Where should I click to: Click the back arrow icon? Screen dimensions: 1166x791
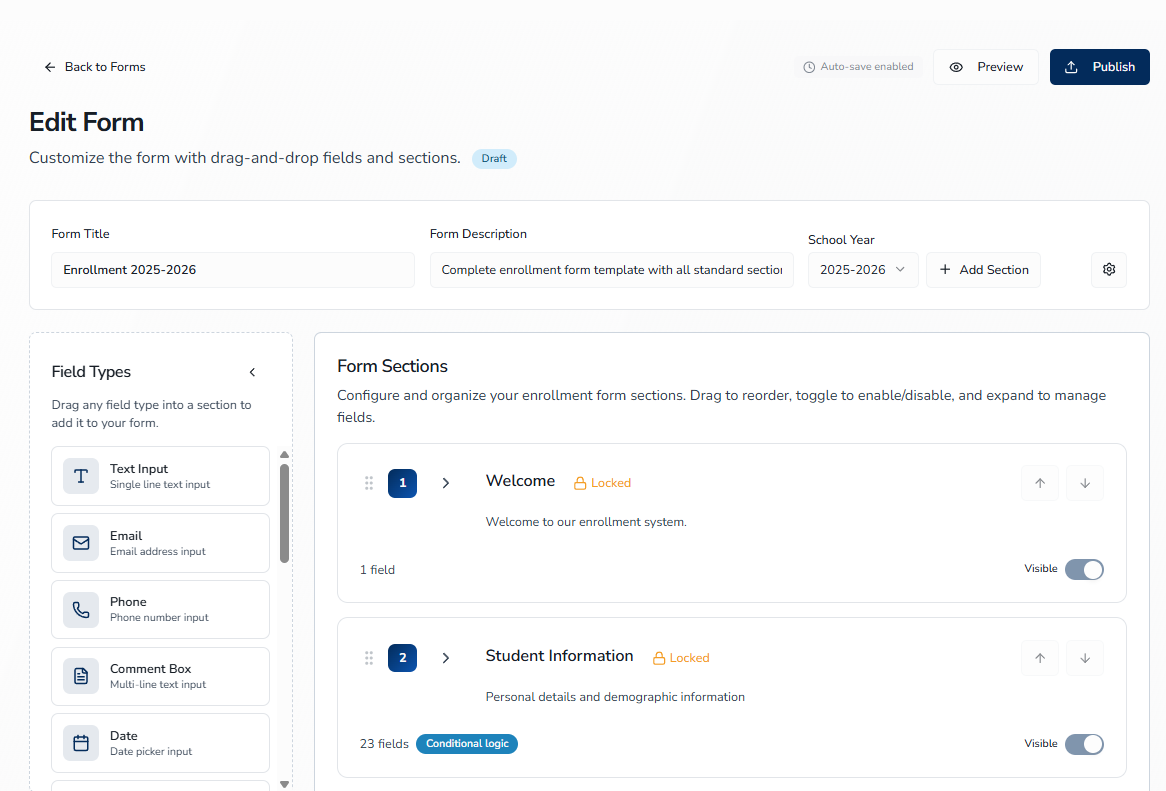tap(50, 67)
